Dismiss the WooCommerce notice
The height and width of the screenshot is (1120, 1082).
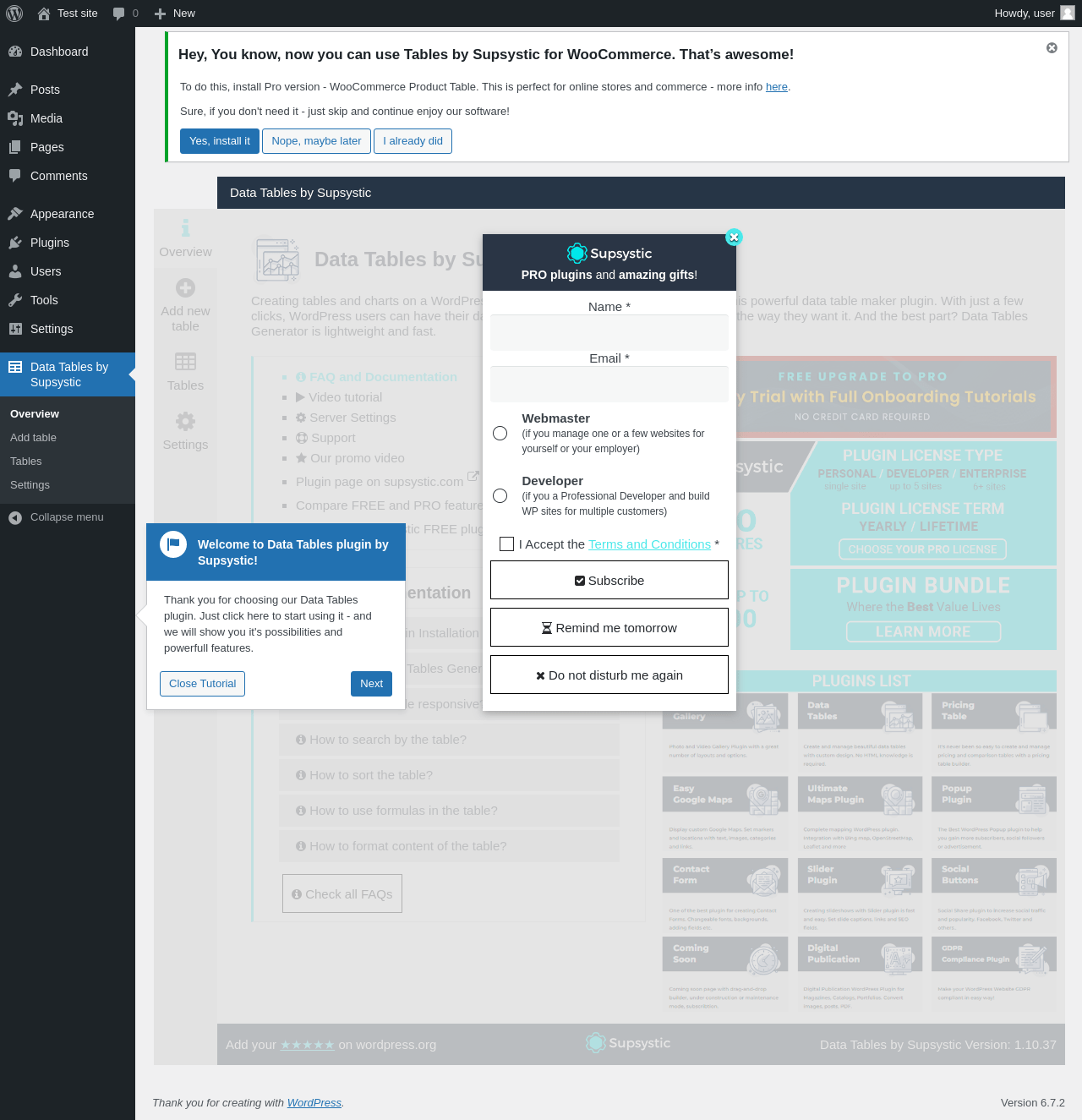click(x=1052, y=48)
